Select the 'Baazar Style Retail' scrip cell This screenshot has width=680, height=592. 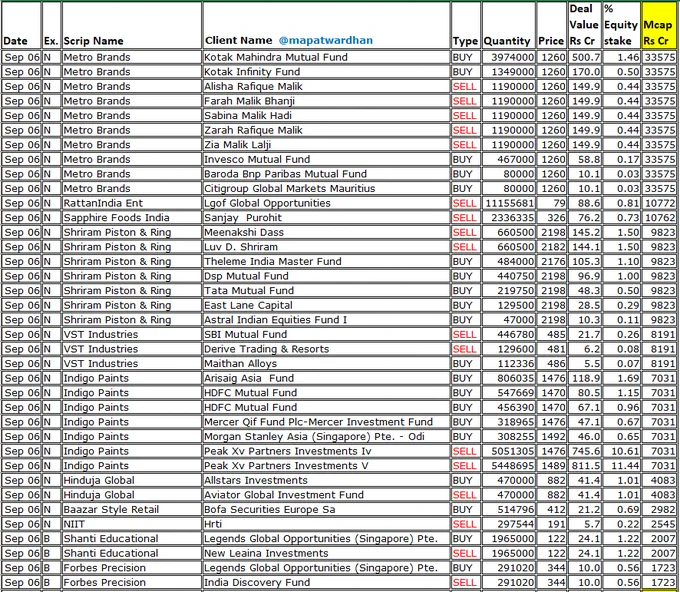(x=132, y=510)
